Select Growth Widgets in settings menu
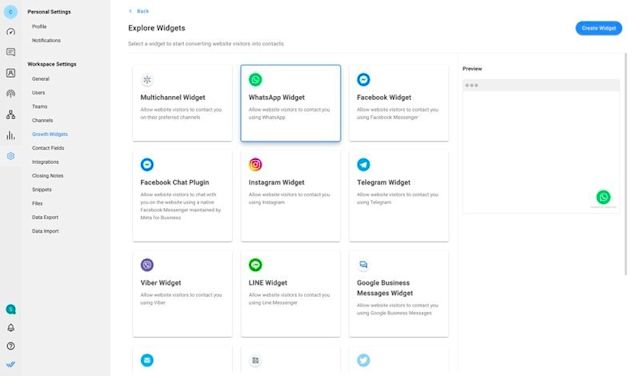 tap(50, 134)
